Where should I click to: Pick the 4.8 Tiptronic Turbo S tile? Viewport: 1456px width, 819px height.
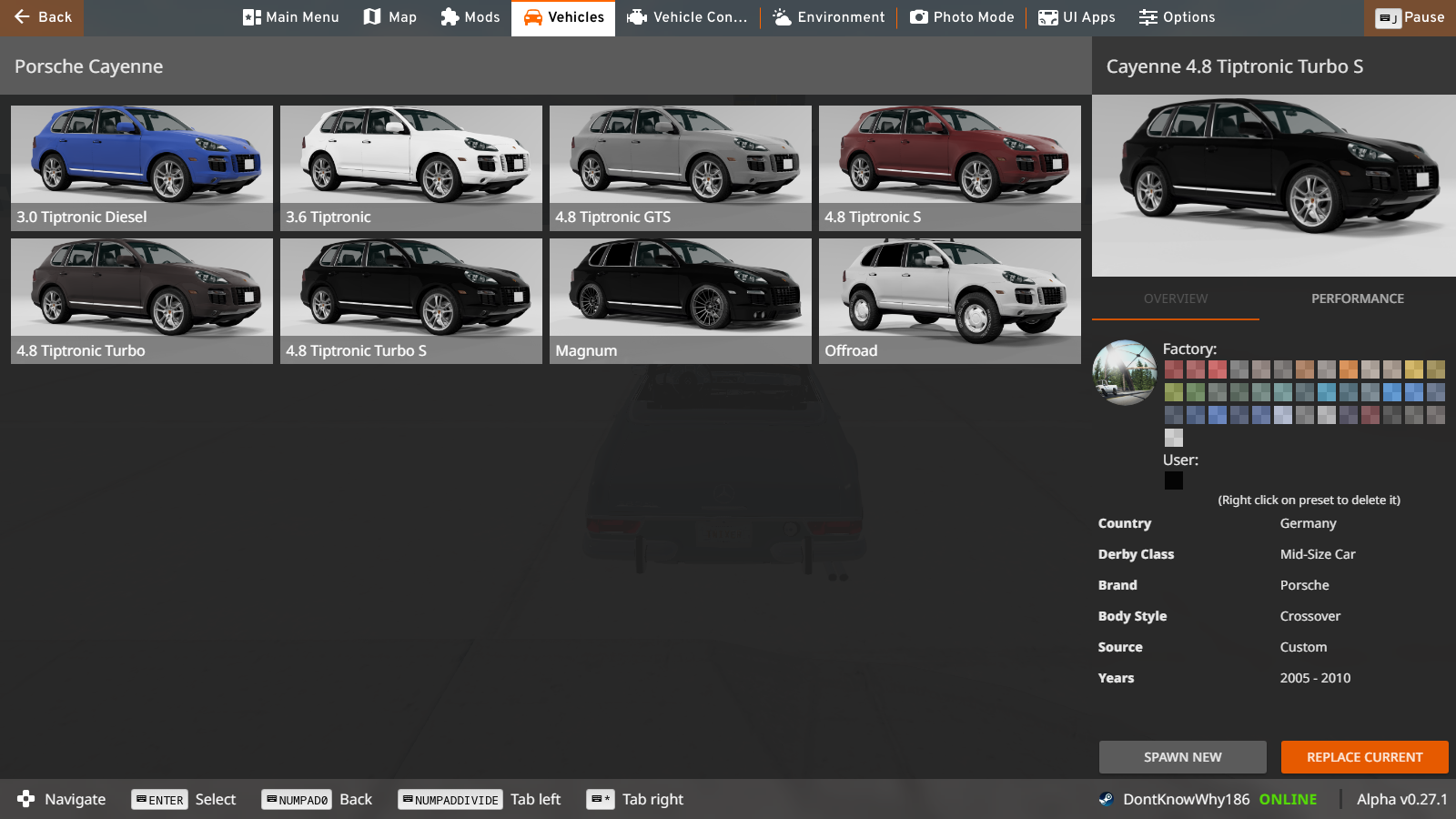(x=411, y=301)
